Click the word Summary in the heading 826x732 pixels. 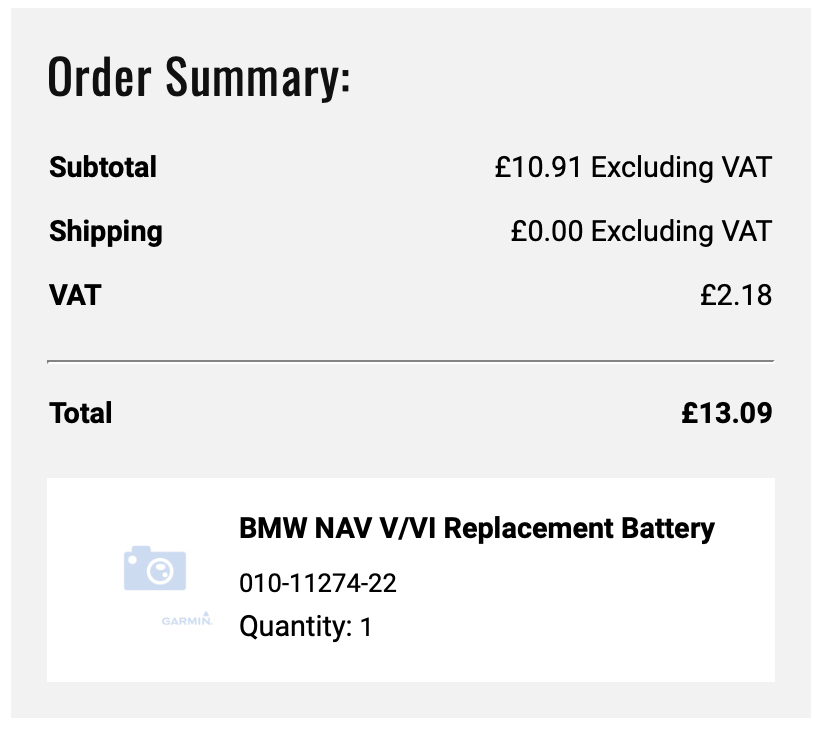coord(258,77)
